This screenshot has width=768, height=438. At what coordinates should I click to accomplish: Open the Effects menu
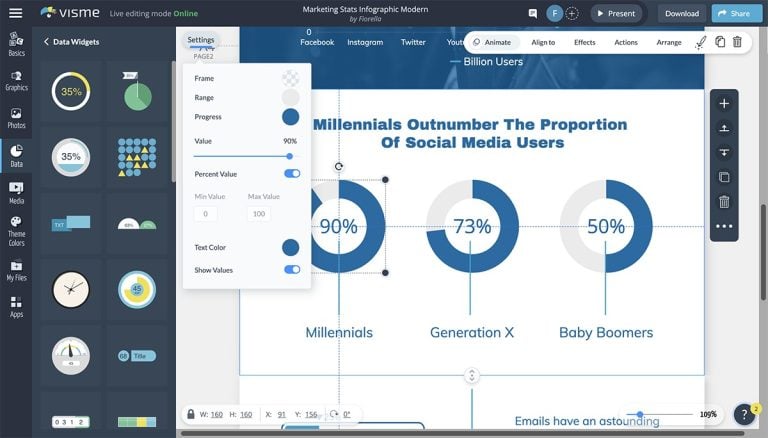[x=584, y=43]
